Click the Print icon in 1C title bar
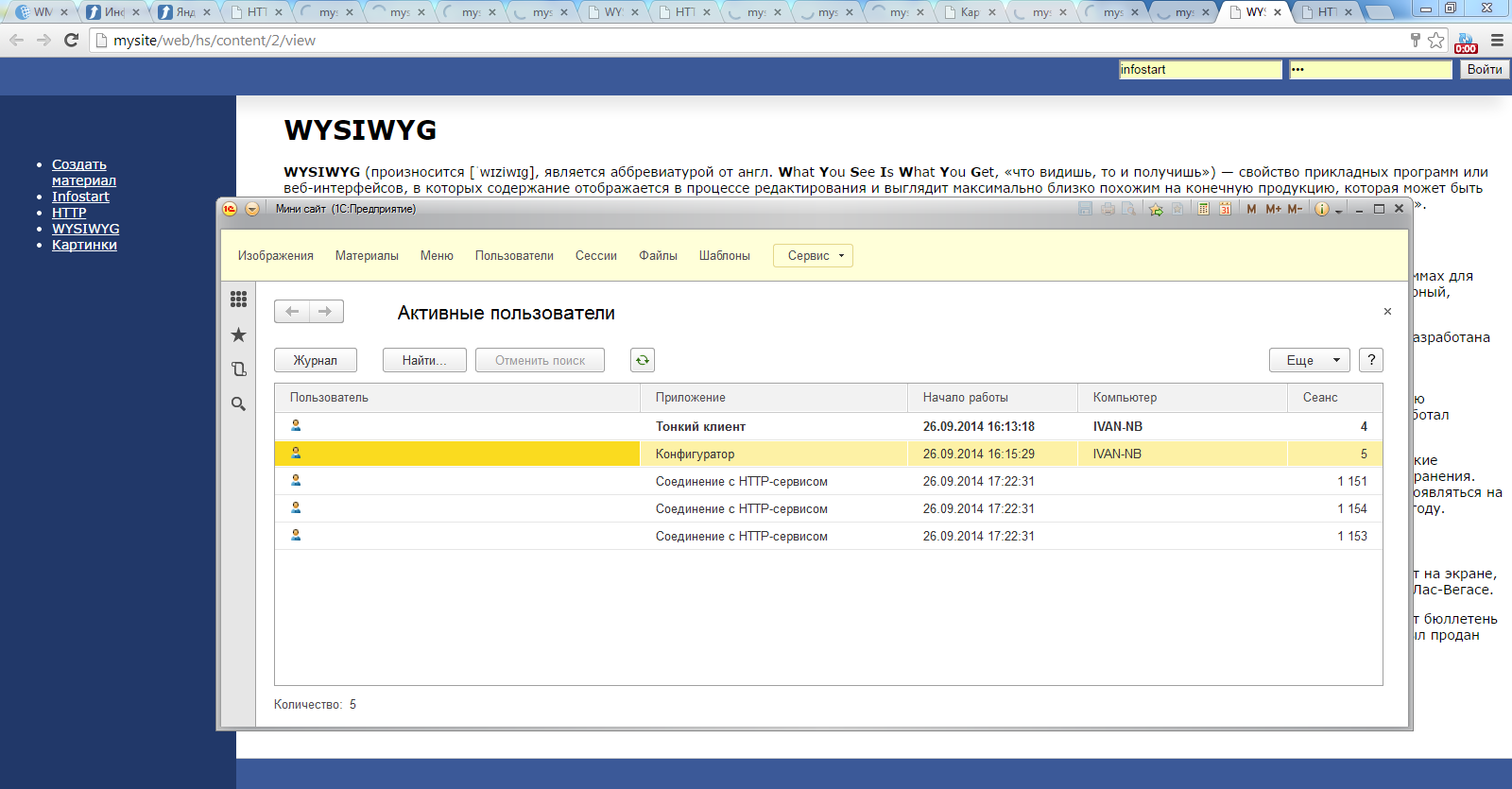1512x789 pixels. (x=1108, y=209)
